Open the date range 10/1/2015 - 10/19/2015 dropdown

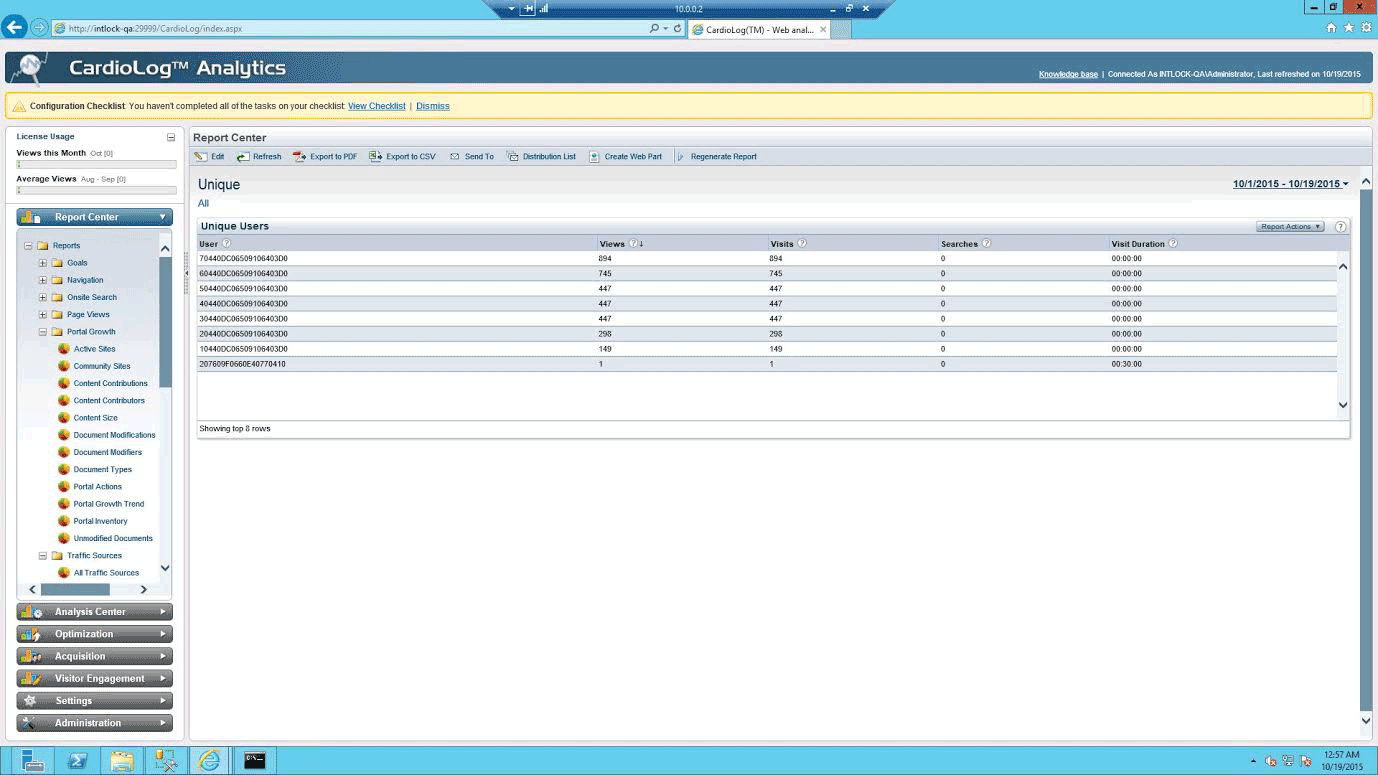[1290, 184]
